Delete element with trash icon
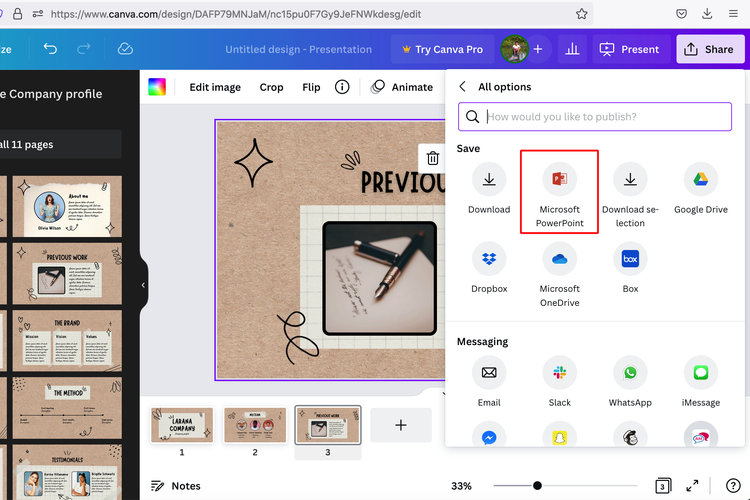 click(x=432, y=158)
